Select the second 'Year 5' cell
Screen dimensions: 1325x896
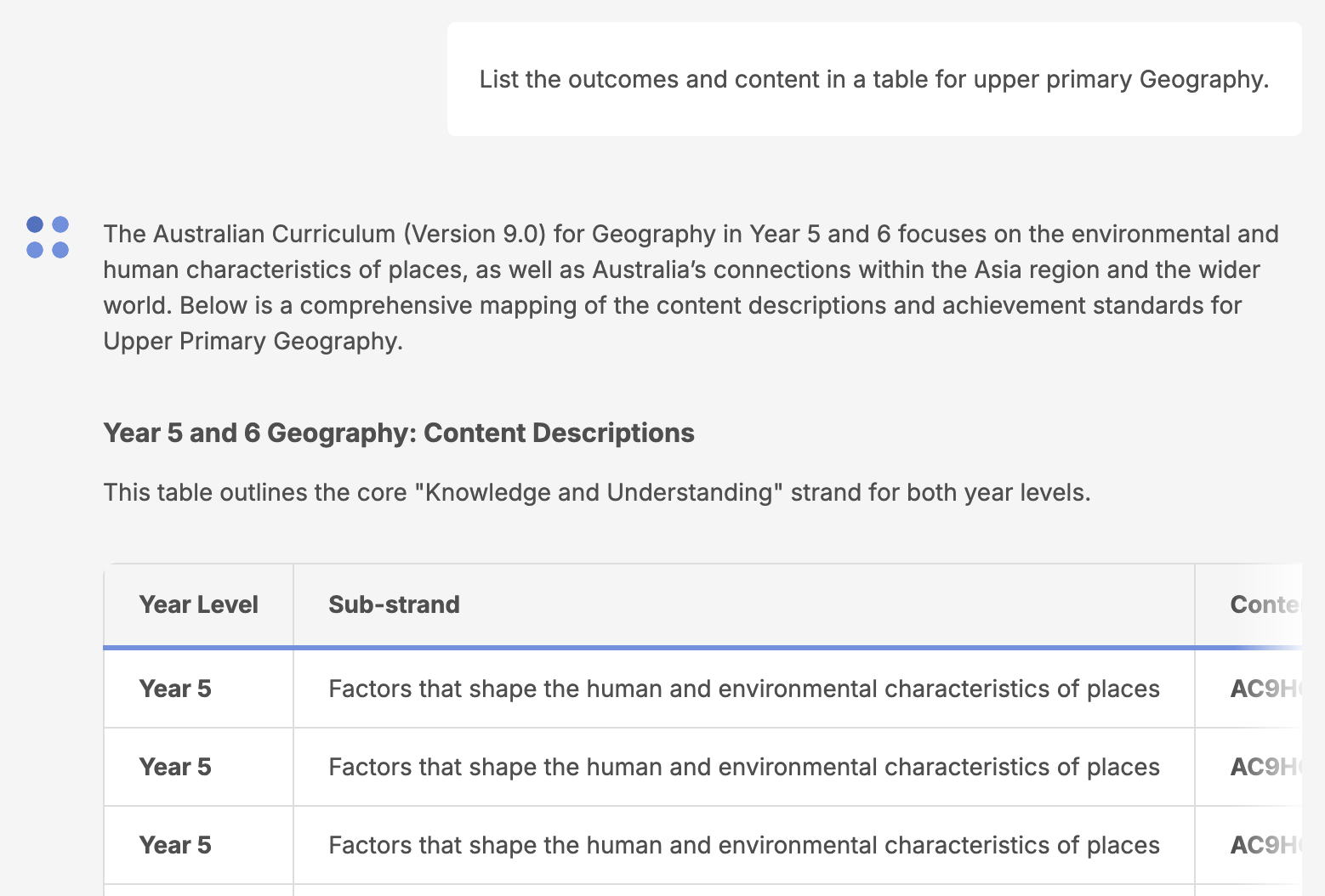click(x=175, y=767)
